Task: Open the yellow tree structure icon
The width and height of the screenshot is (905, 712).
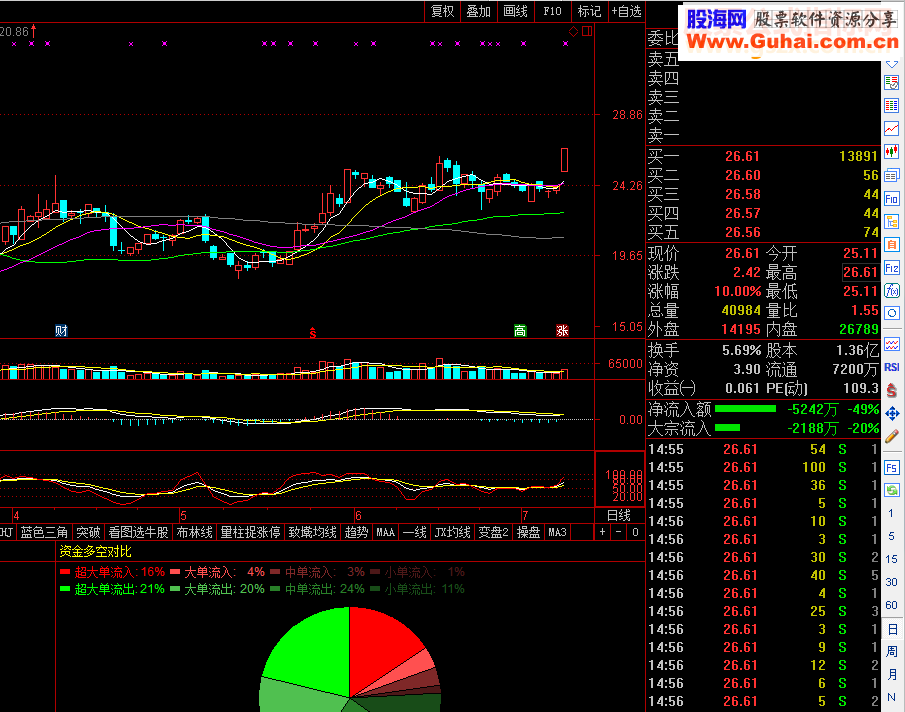Action: point(892,222)
